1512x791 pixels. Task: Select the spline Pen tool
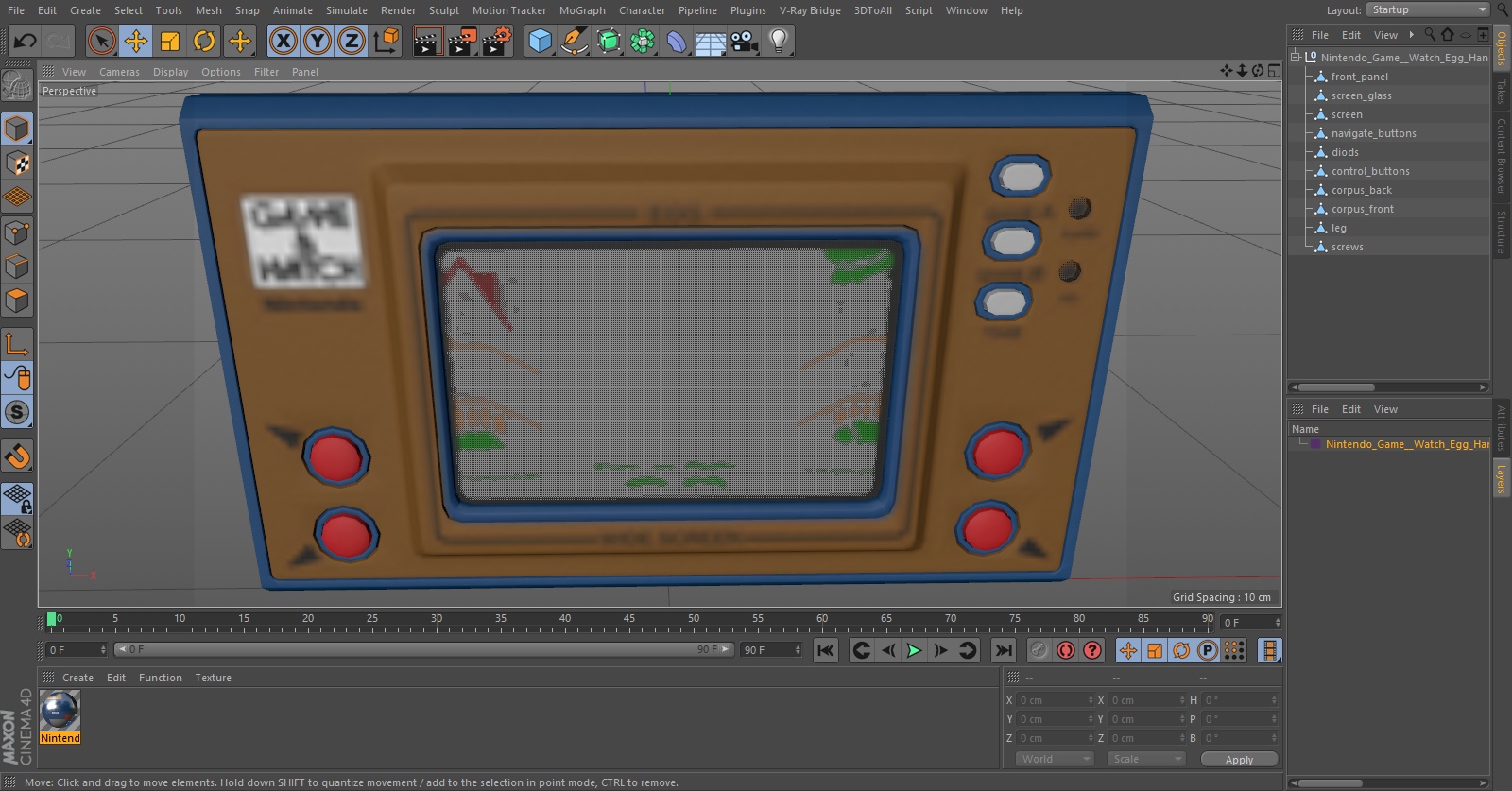[x=574, y=41]
